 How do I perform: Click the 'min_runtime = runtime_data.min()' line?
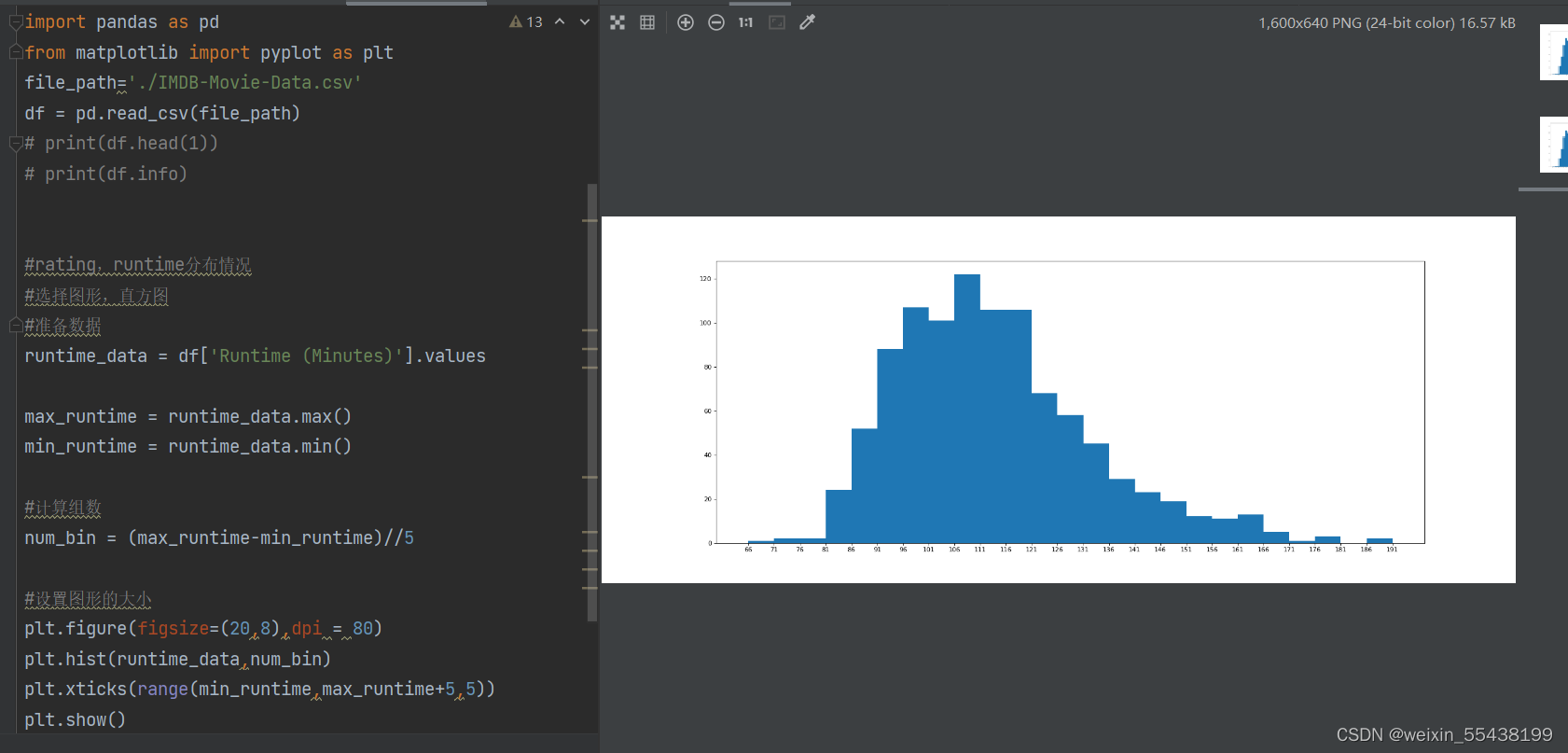[x=187, y=447]
